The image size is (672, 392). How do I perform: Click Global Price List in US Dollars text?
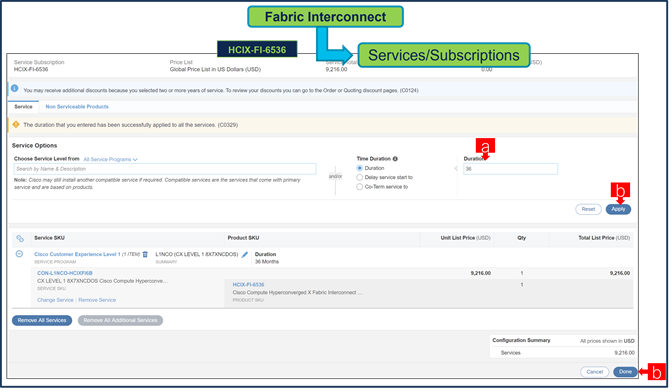(216, 70)
